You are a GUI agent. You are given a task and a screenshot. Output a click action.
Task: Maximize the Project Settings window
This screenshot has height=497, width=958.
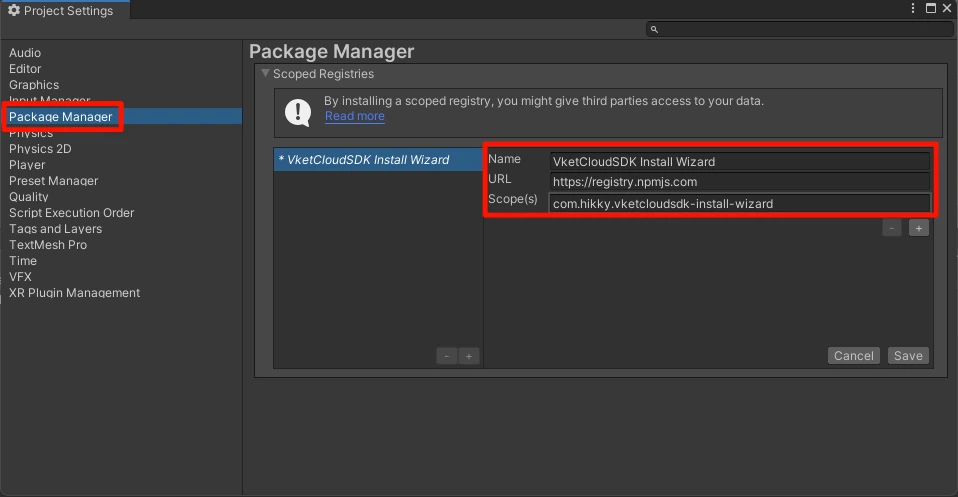point(930,9)
